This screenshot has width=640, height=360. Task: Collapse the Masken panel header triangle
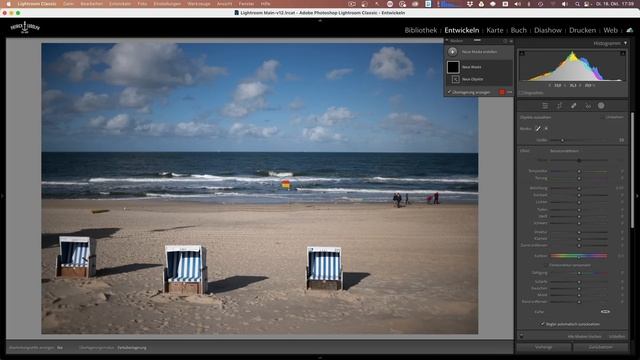point(447,40)
